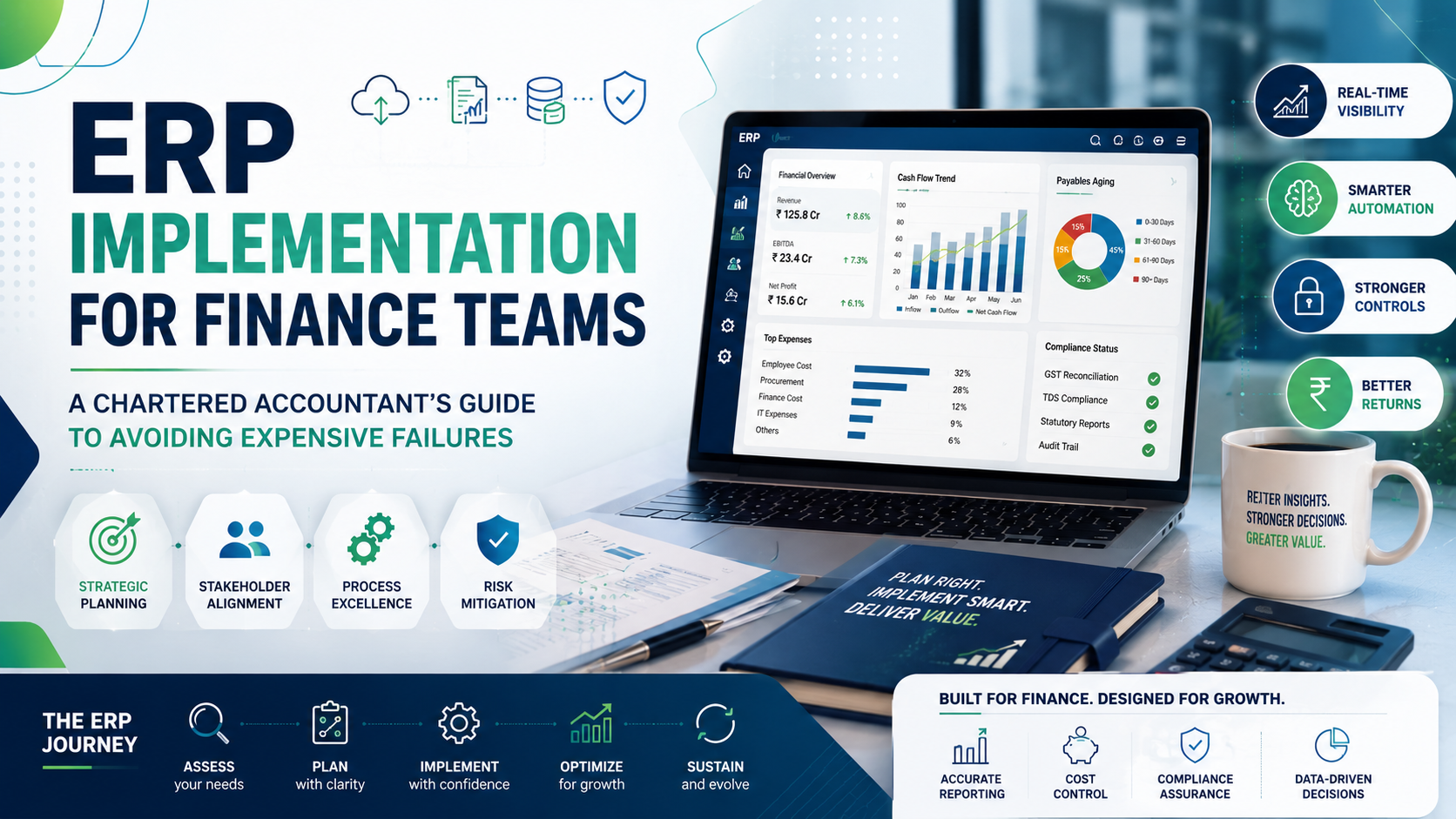Image resolution: width=1456 pixels, height=819 pixels.
Task: Click the Real-Time Visibility chart icon
Action: (1291, 101)
